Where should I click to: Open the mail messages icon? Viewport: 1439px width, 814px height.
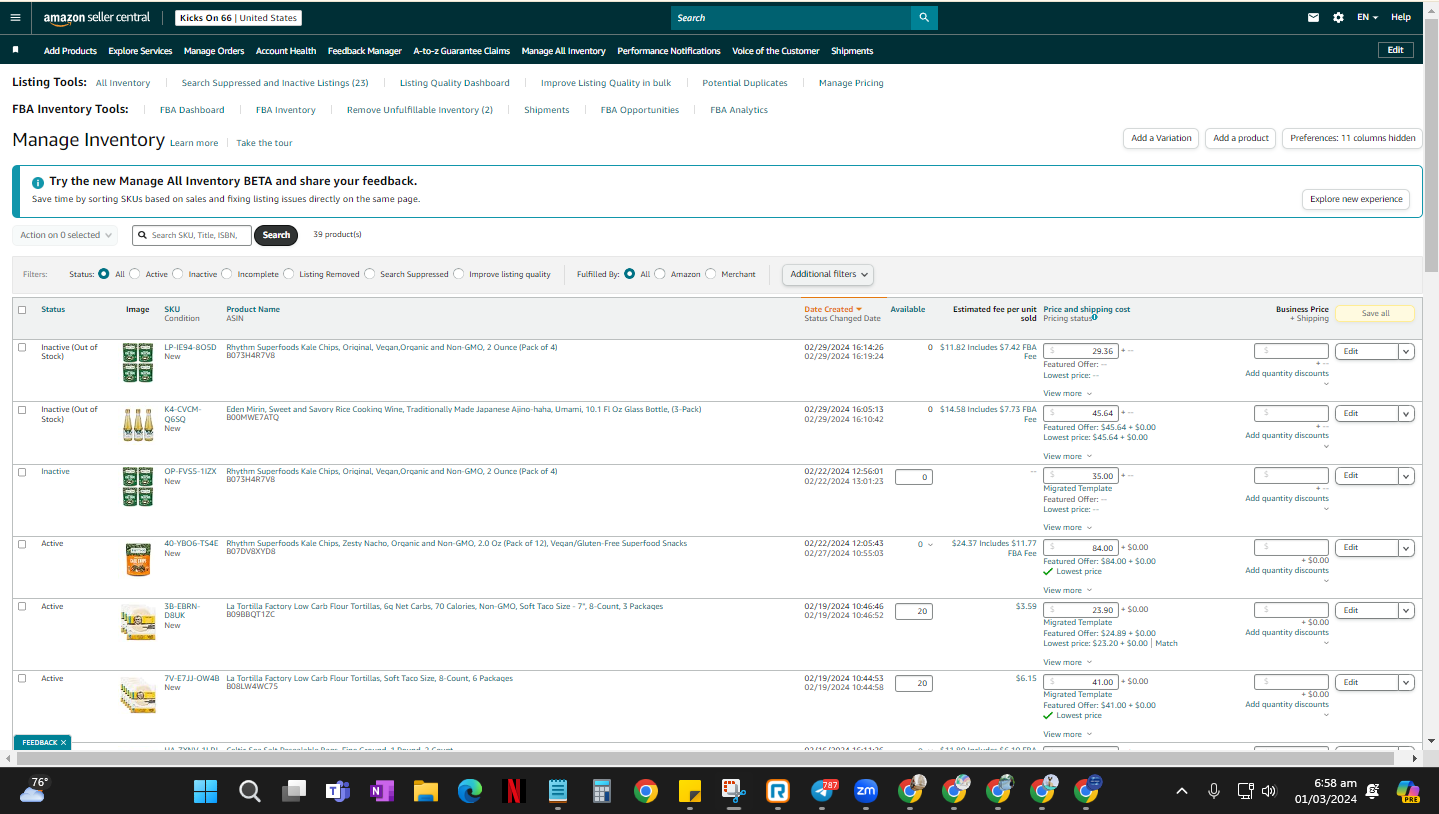click(1314, 17)
